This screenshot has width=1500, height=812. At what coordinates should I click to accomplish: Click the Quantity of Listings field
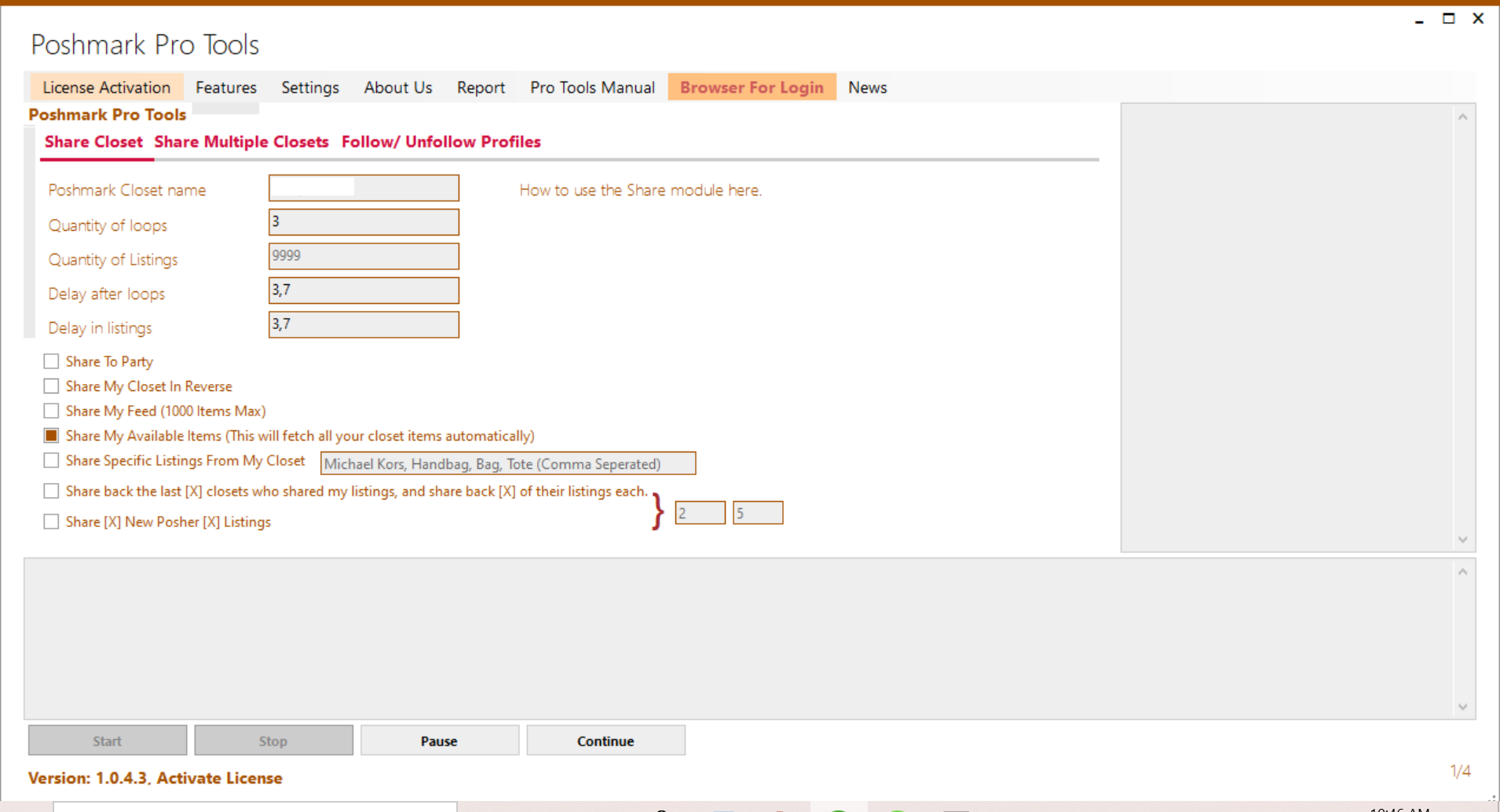tap(364, 256)
